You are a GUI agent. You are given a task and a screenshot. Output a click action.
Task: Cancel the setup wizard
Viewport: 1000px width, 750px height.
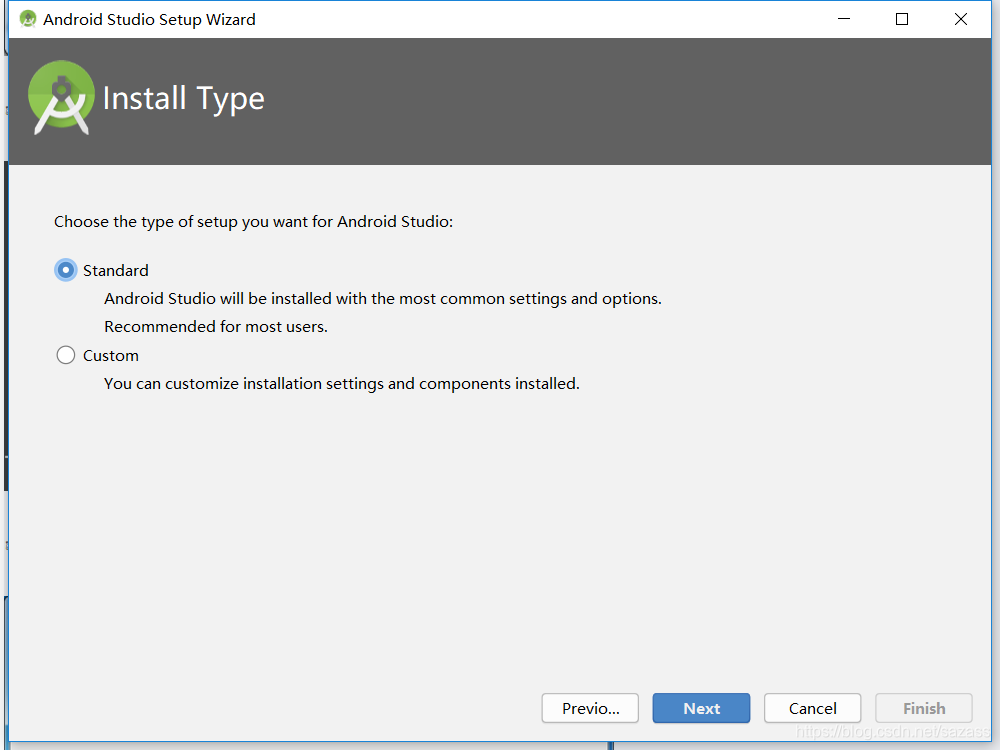pyautogui.click(x=812, y=708)
